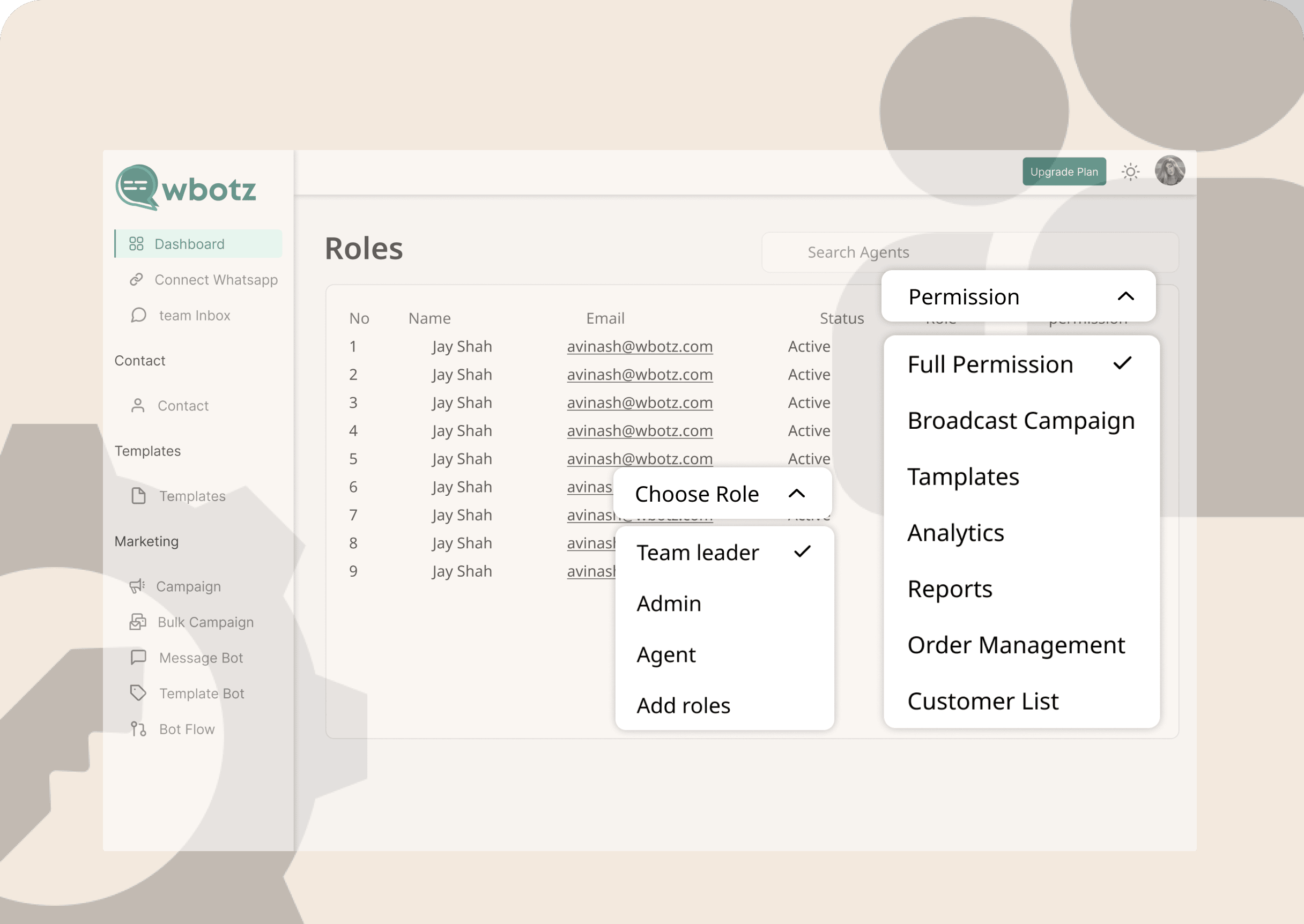Click the team Inbox chat bubble icon
The height and width of the screenshot is (924, 1304).
click(138, 315)
